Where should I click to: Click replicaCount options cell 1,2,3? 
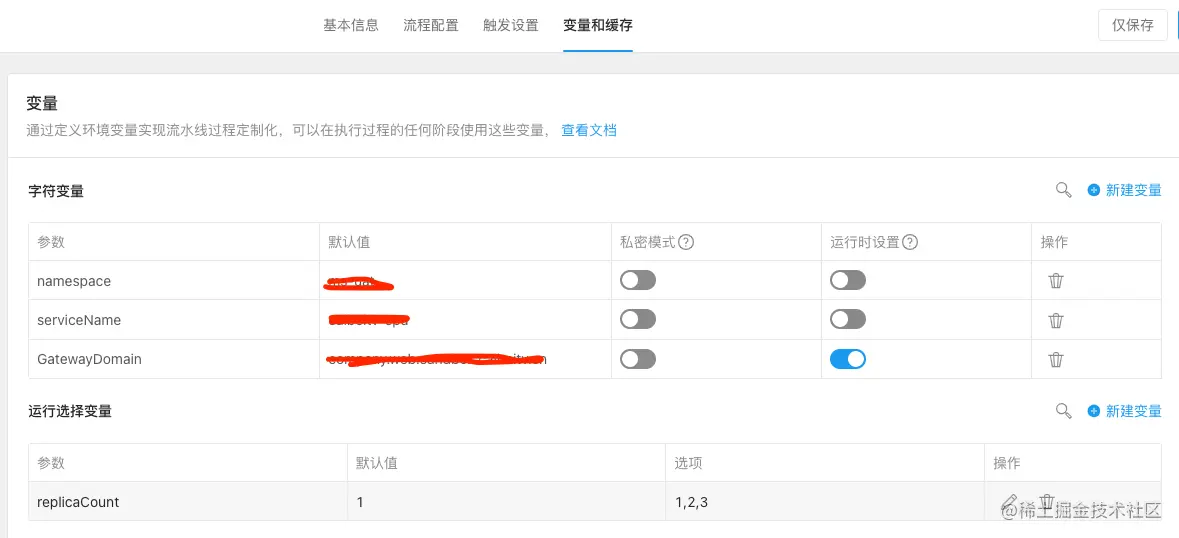(825, 501)
